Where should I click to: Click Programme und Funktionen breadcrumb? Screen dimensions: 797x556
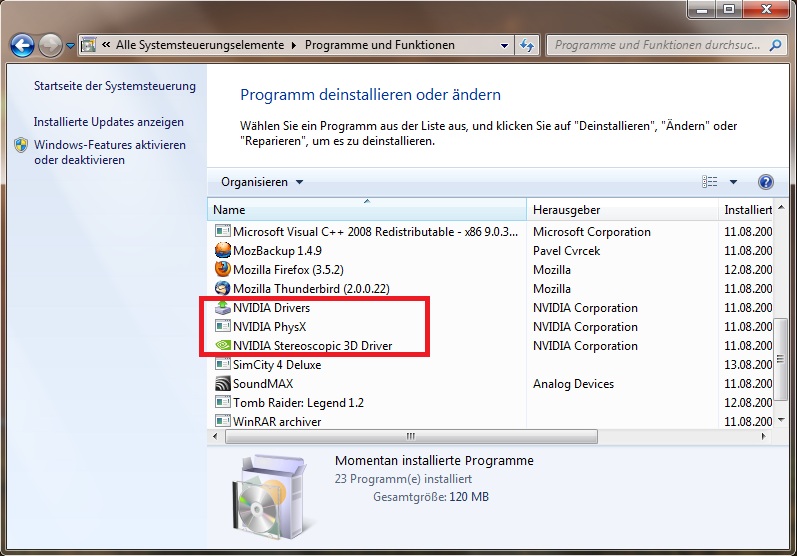pyautogui.click(x=379, y=45)
